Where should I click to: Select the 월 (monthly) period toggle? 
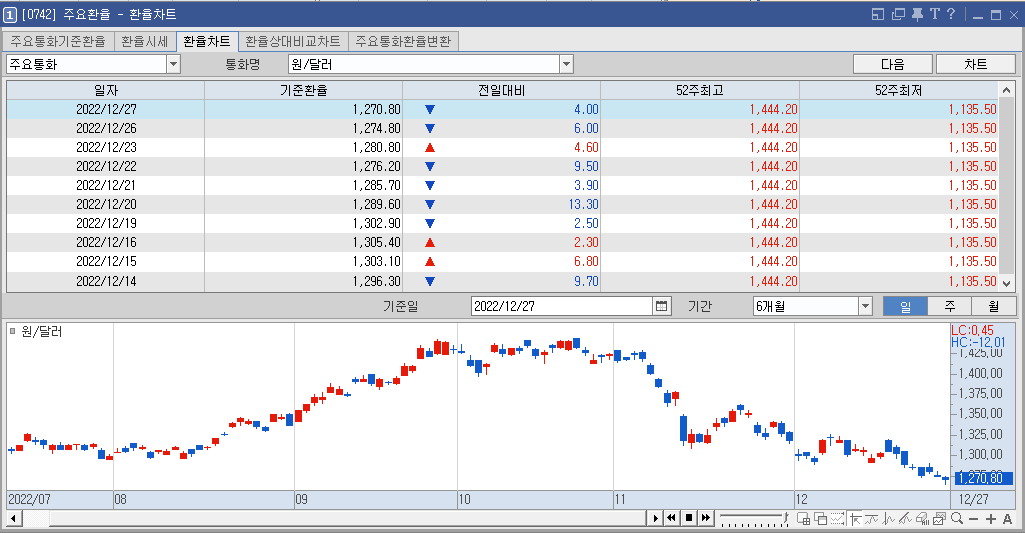(x=994, y=306)
